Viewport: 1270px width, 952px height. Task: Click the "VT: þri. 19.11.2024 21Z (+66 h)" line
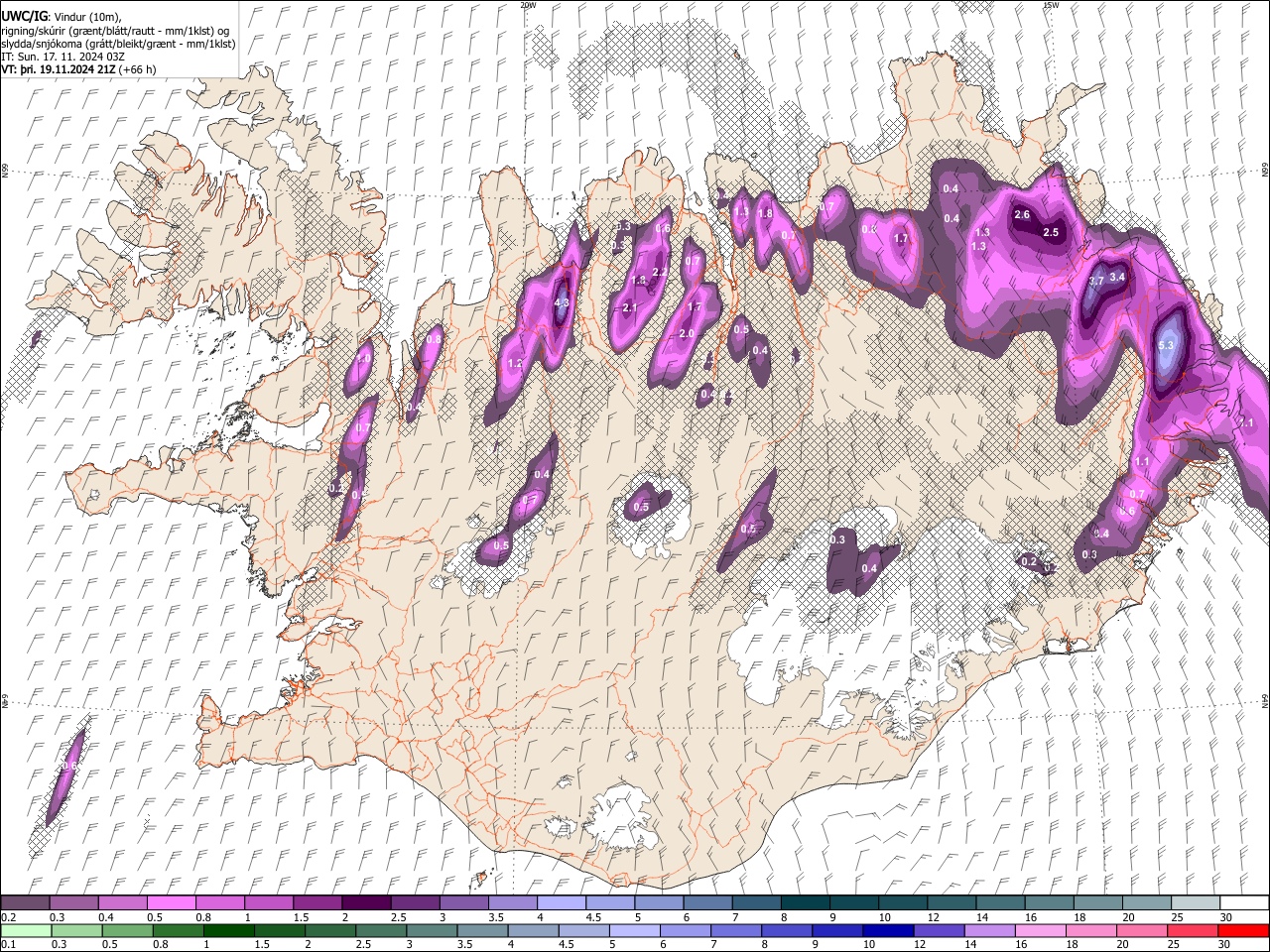(x=79, y=69)
